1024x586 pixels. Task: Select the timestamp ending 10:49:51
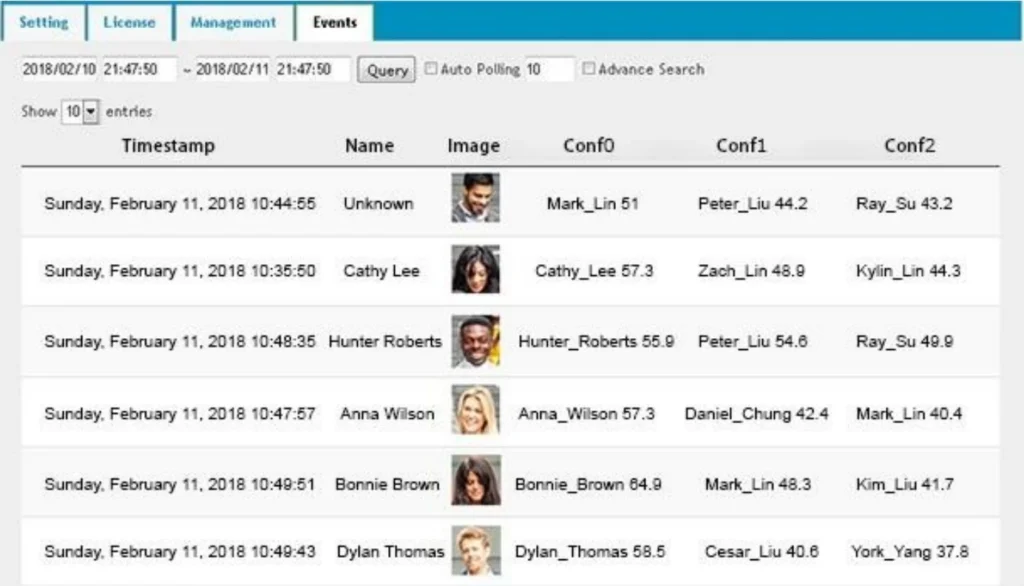coord(180,485)
